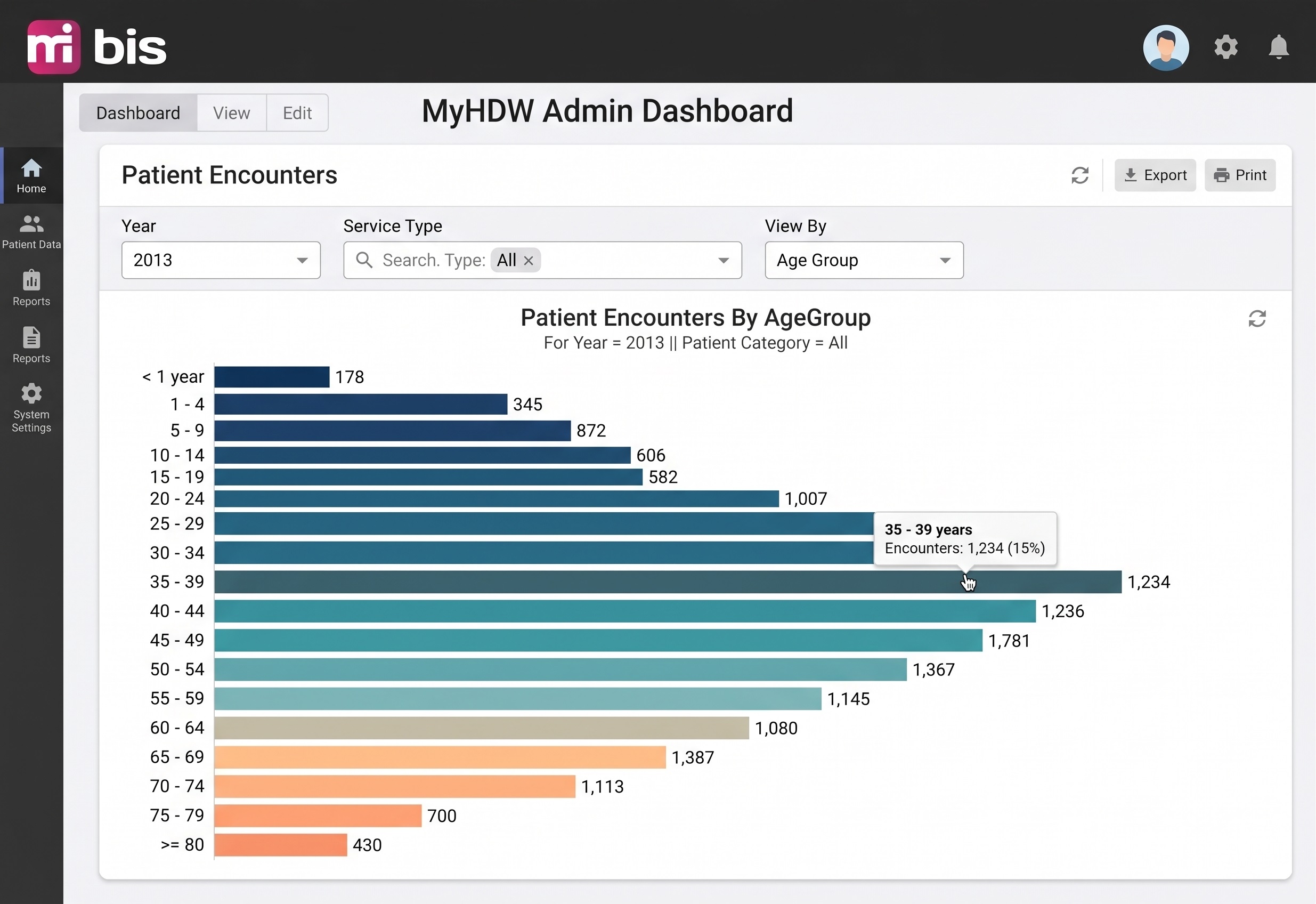Image resolution: width=1316 pixels, height=904 pixels.
Task: Switch to the Edit tab
Action: click(x=297, y=114)
